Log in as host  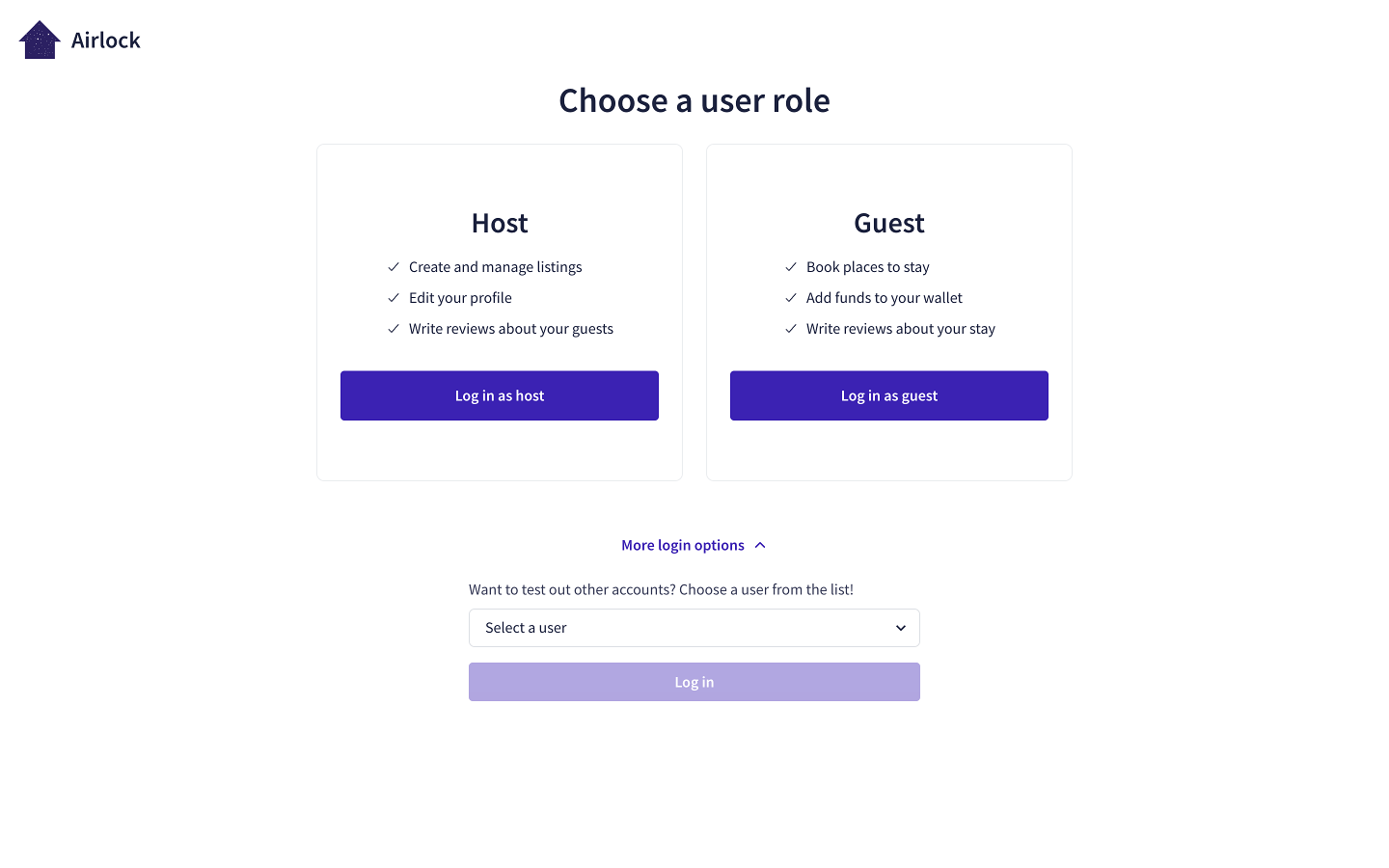click(500, 395)
